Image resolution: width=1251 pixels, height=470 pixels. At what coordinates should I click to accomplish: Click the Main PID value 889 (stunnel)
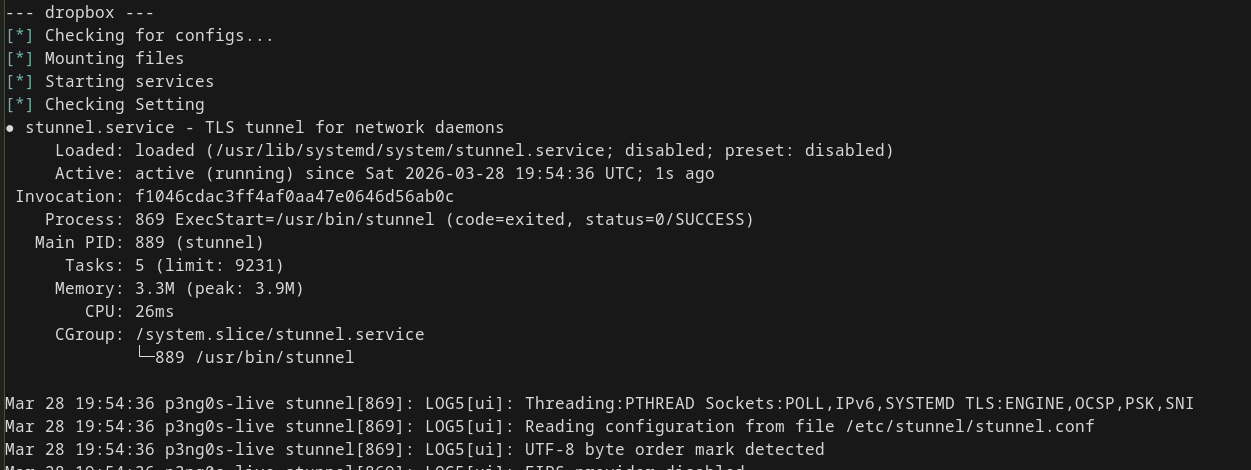click(199, 243)
